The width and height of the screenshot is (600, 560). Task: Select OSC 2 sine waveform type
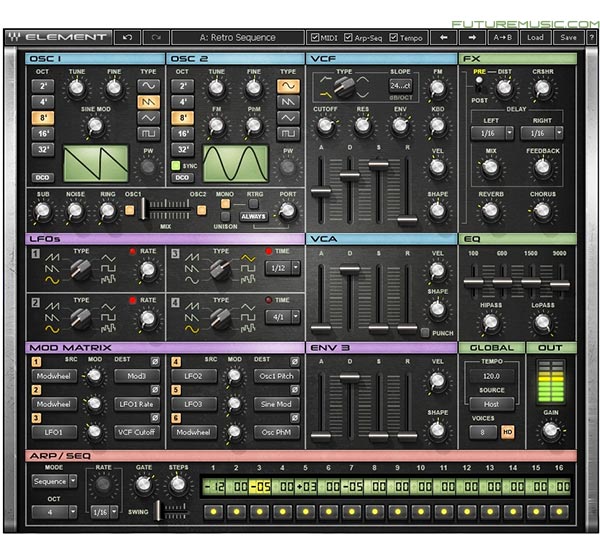288,86
